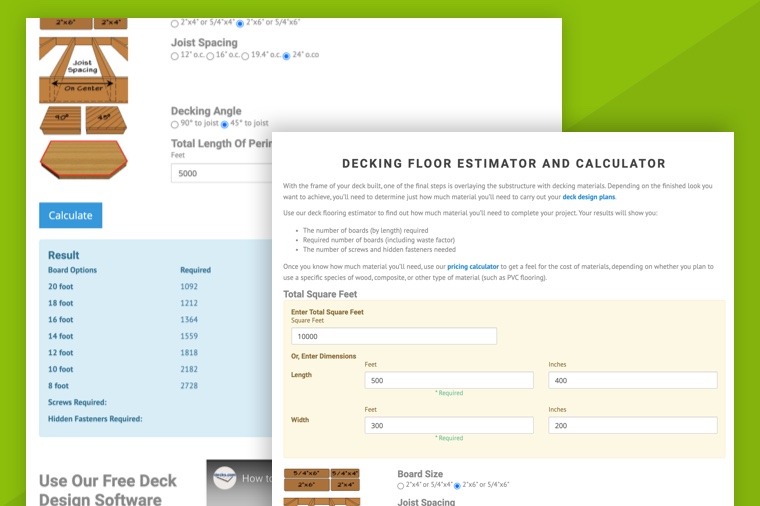The height and width of the screenshot is (506, 760).
Task: Click the 5/4"x4" board image in front window
Action: pos(345,474)
